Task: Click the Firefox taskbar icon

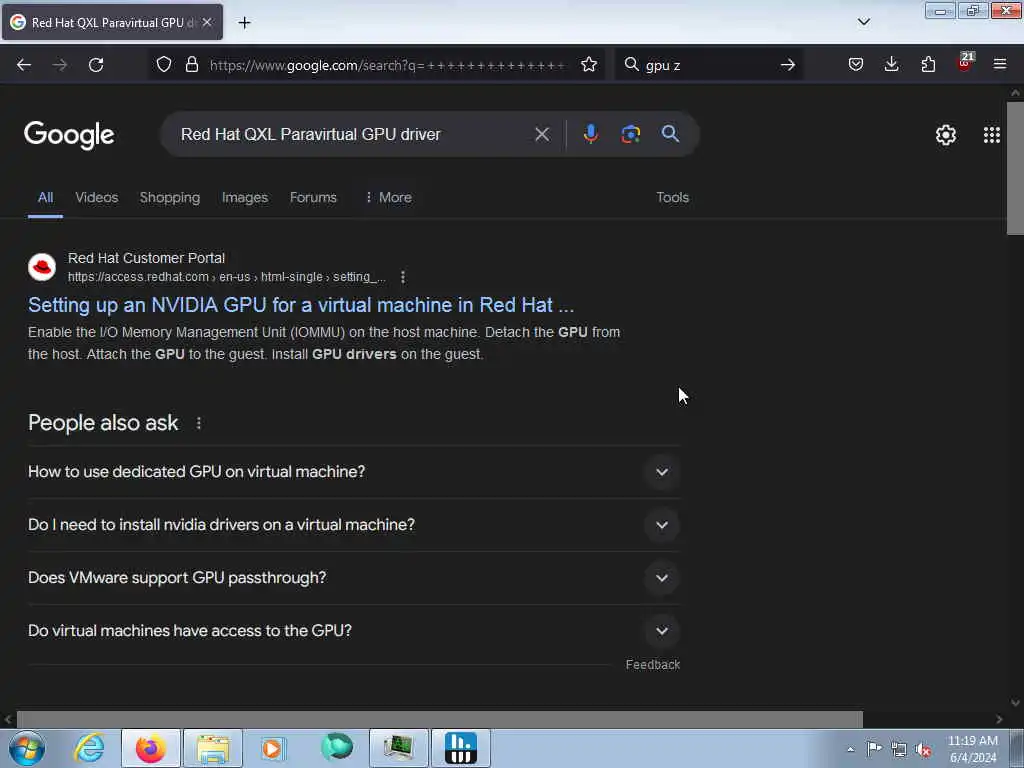Action: tap(150, 748)
